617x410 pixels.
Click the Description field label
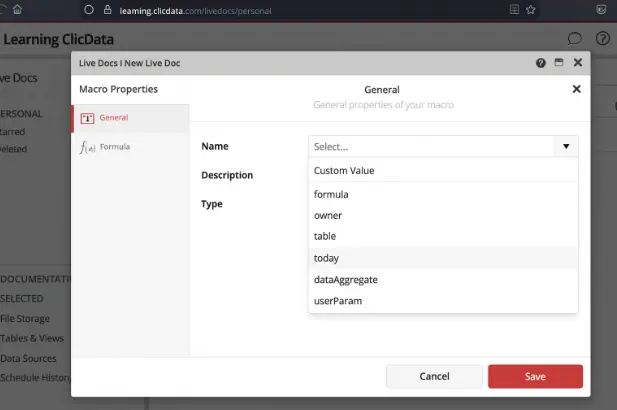pyautogui.click(x=227, y=175)
